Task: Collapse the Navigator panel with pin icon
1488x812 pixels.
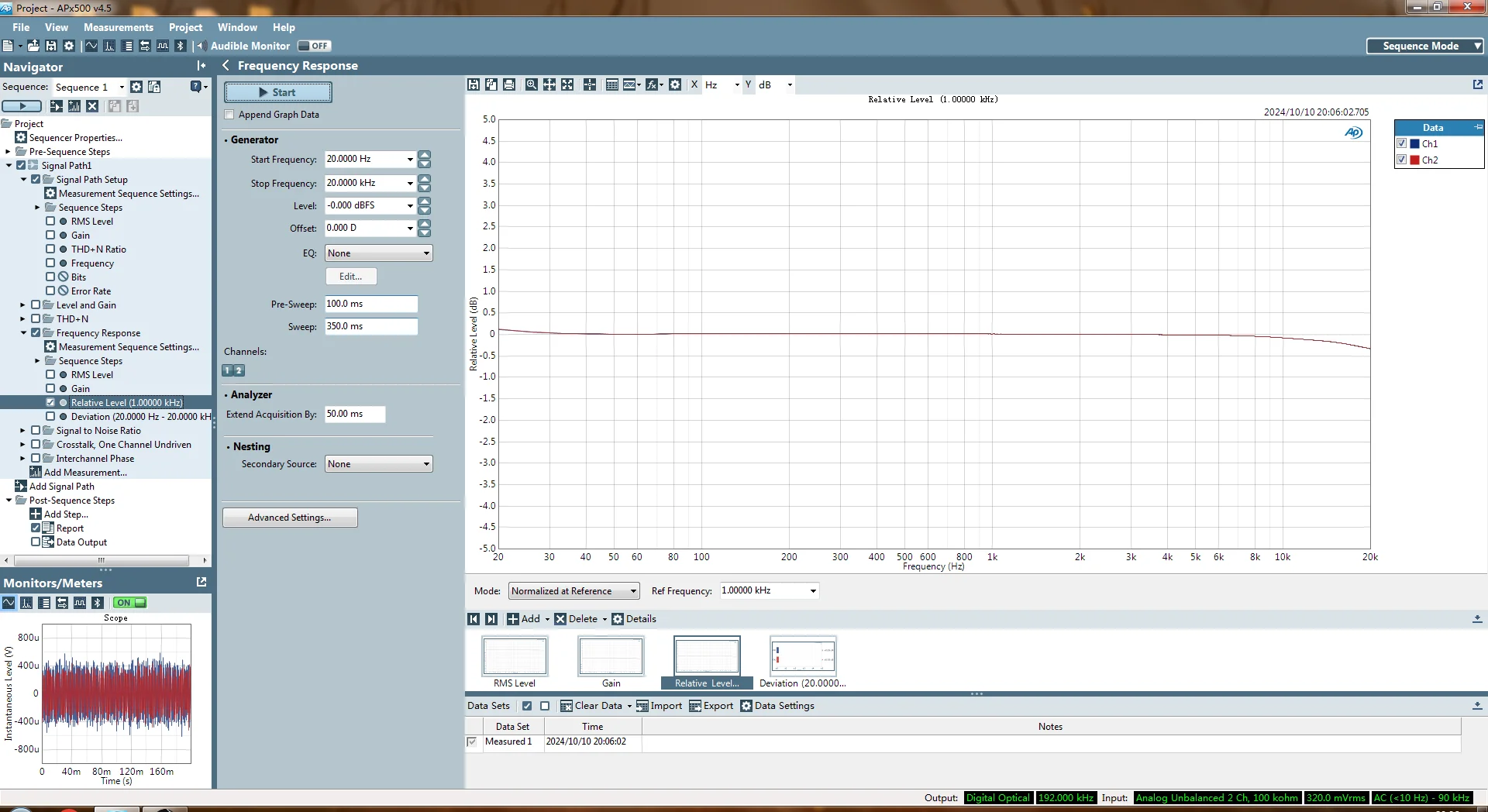Action: pyautogui.click(x=201, y=67)
